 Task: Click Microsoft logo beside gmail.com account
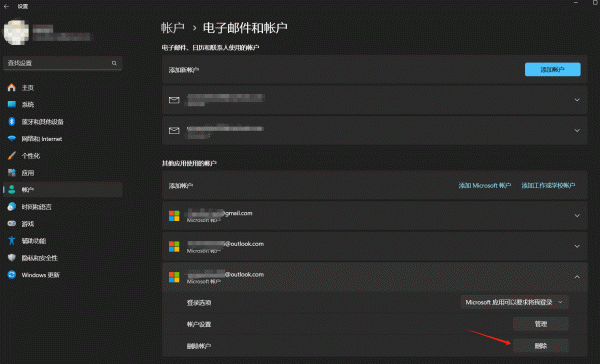(x=174, y=216)
